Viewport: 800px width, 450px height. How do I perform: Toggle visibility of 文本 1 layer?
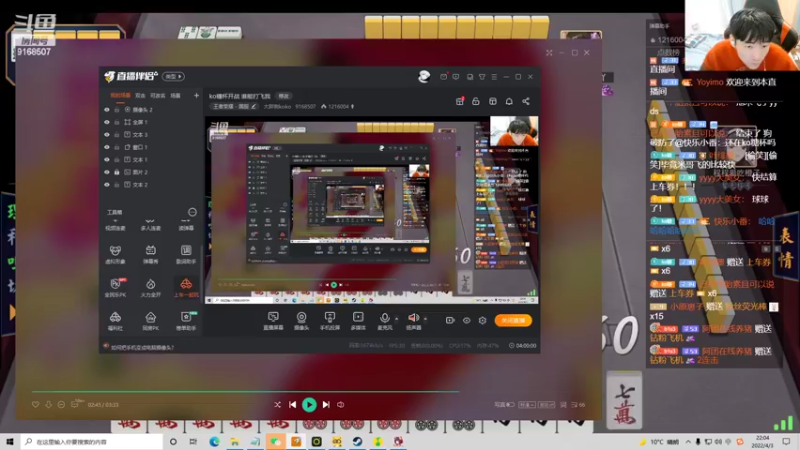click(x=107, y=160)
